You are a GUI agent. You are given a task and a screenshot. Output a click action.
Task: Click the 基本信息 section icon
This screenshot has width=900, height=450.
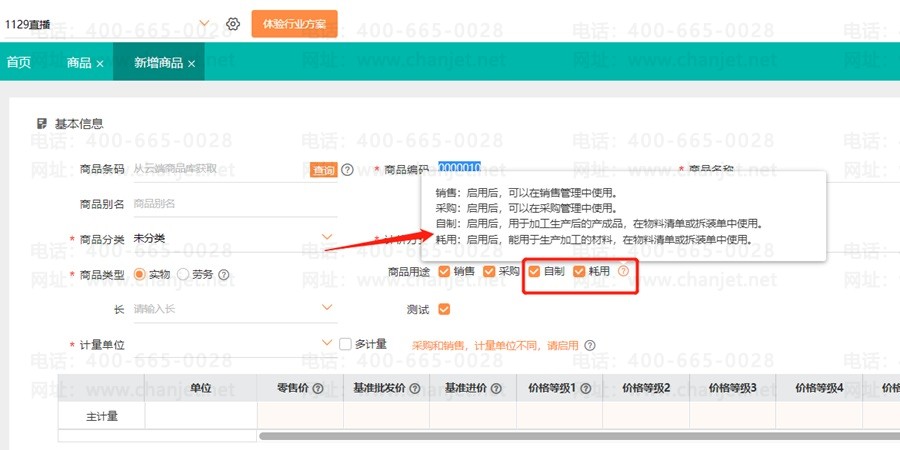pyautogui.click(x=42, y=123)
